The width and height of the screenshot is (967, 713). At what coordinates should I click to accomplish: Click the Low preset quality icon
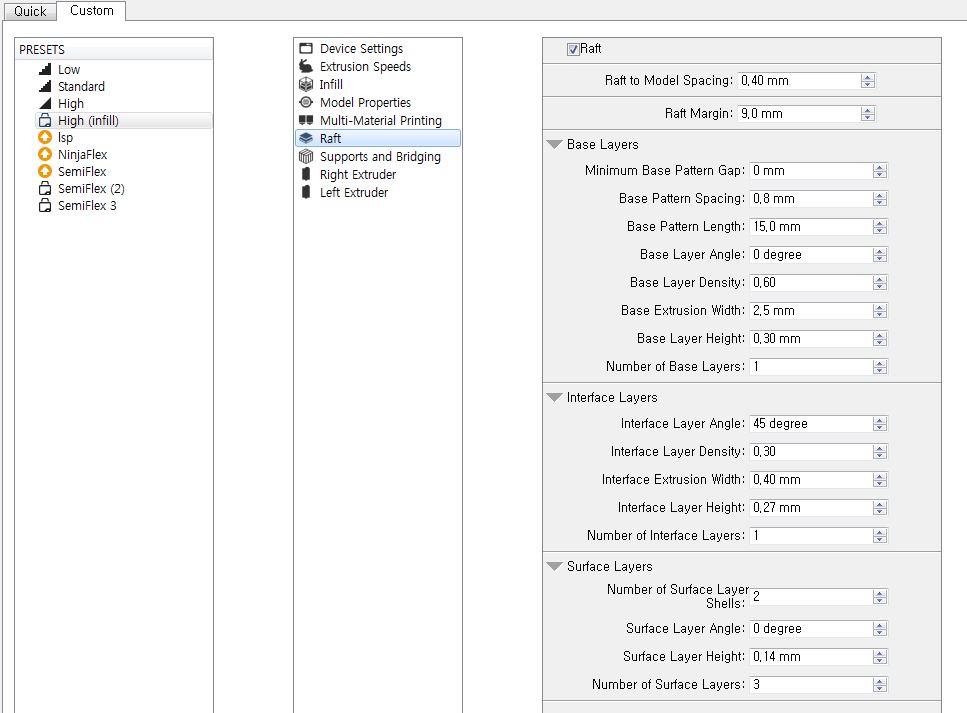(45, 69)
